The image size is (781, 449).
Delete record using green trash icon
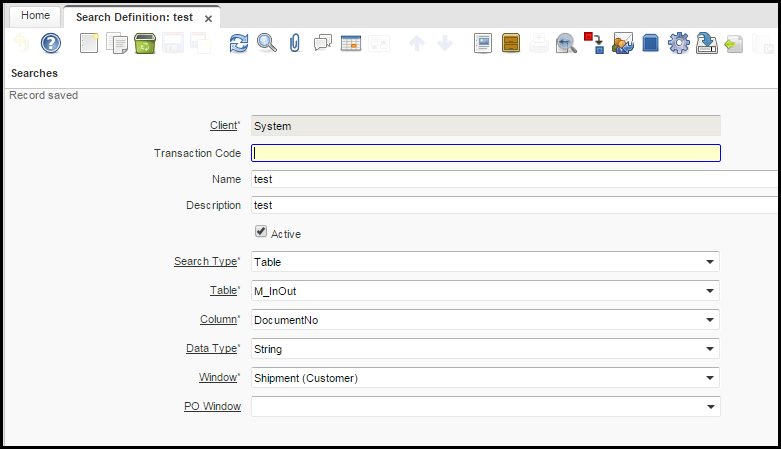[145, 43]
